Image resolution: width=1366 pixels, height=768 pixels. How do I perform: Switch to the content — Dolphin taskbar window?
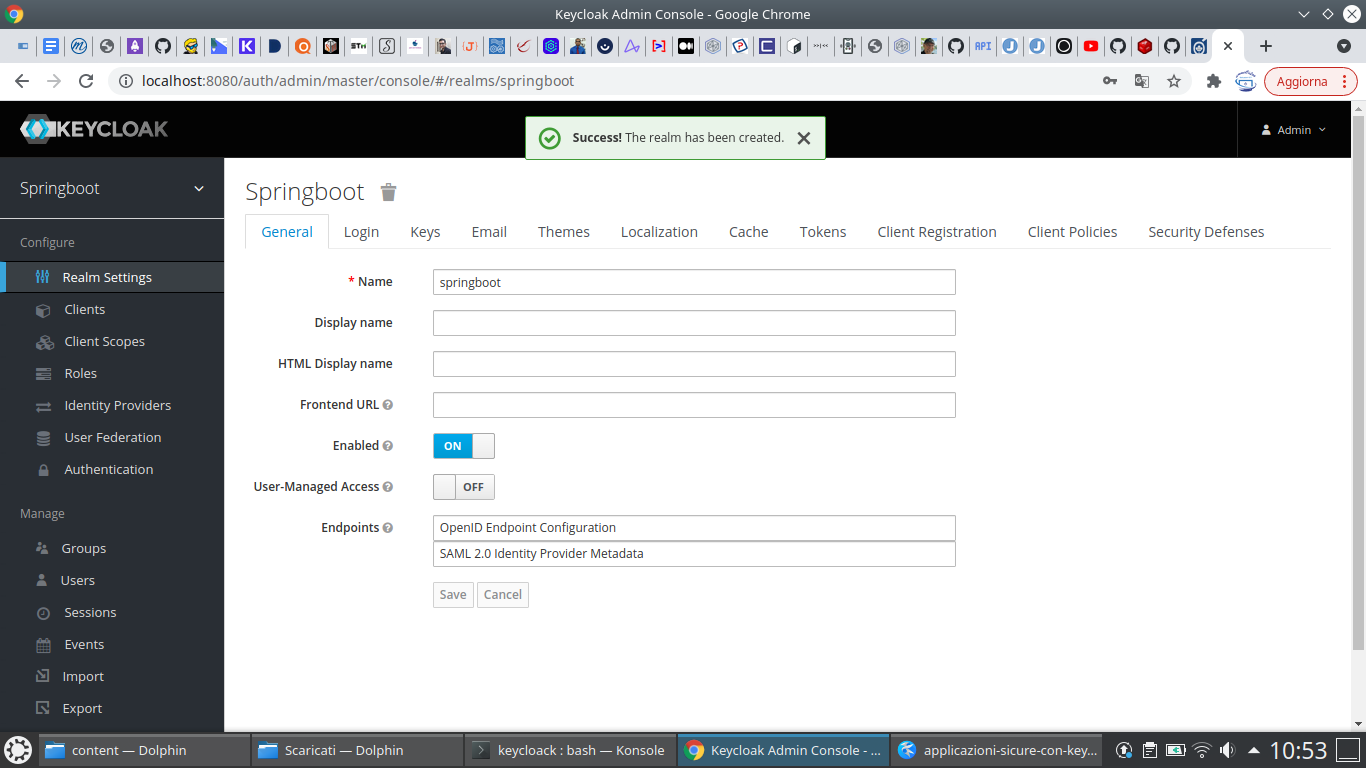point(145,750)
